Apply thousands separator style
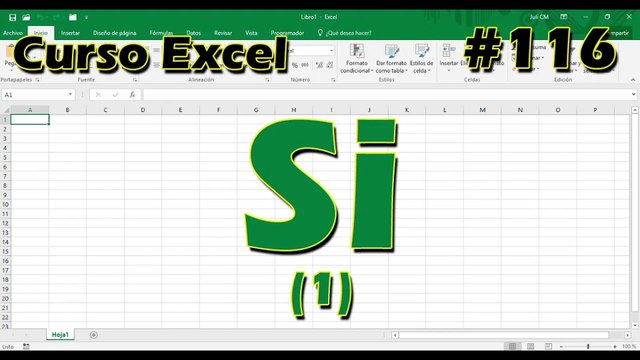640x360 pixels. 305,65
